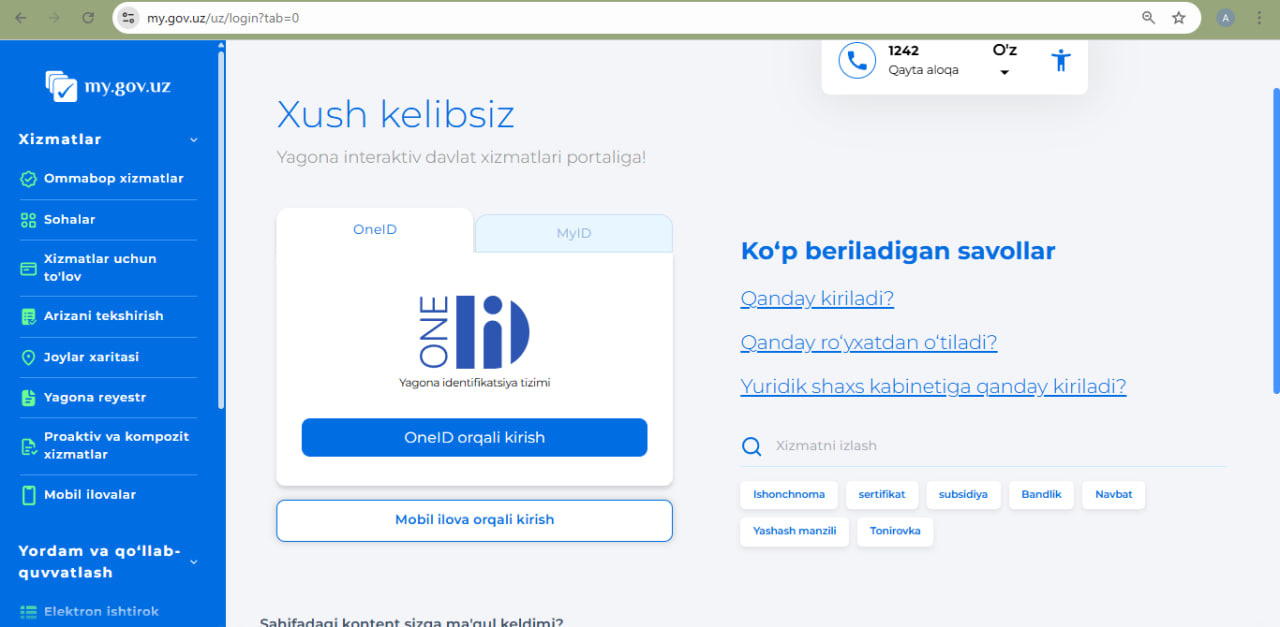Click the Mobil ilovalar phone icon
This screenshot has height=627, width=1280.
pyautogui.click(x=28, y=495)
